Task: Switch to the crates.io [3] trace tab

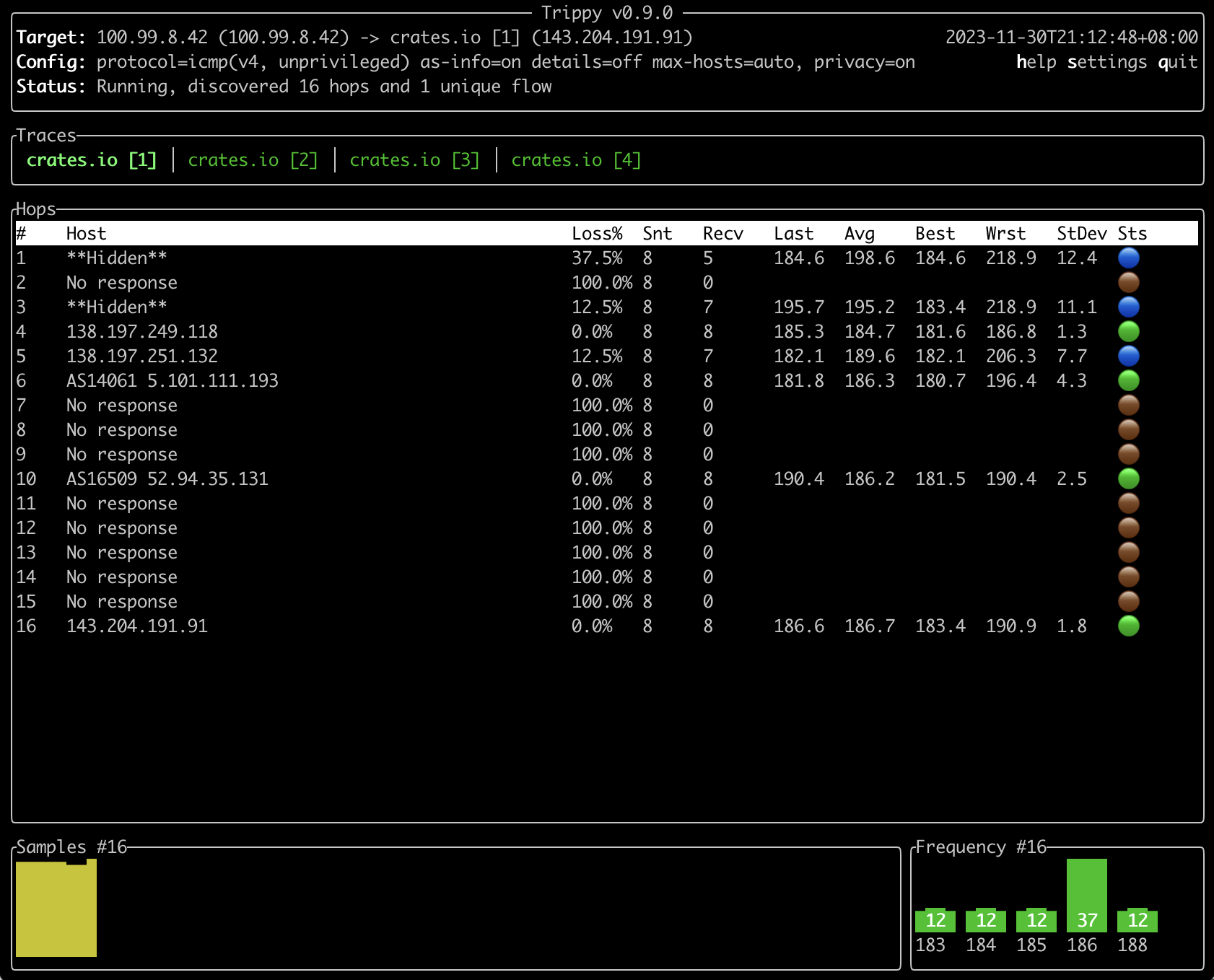Action: click(415, 160)
